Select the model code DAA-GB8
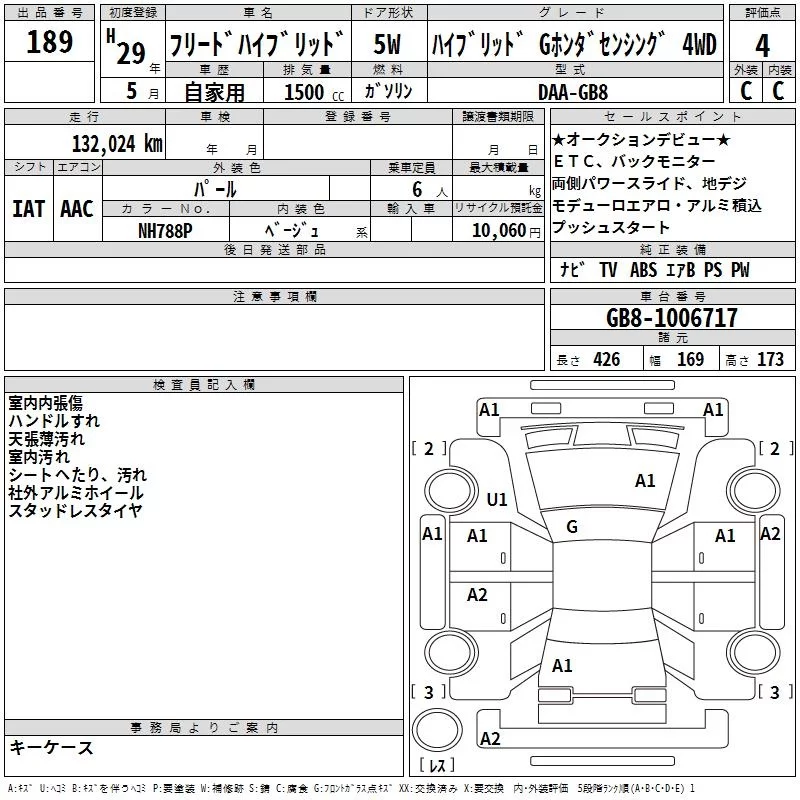Image resolution: width=800 pixels, height=800 pixels. 573,91
